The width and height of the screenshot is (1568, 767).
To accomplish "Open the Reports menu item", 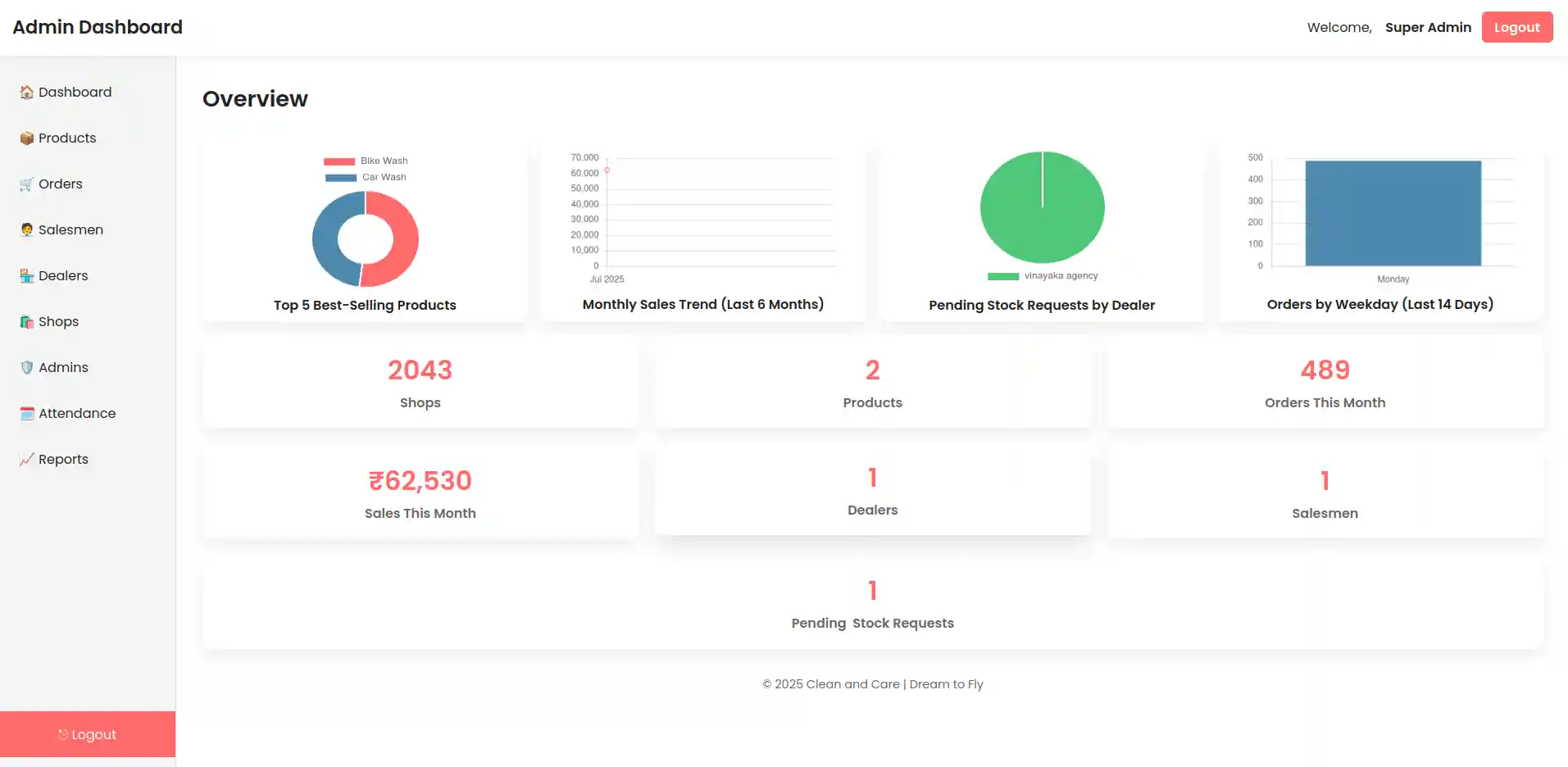I will (63, 460).
